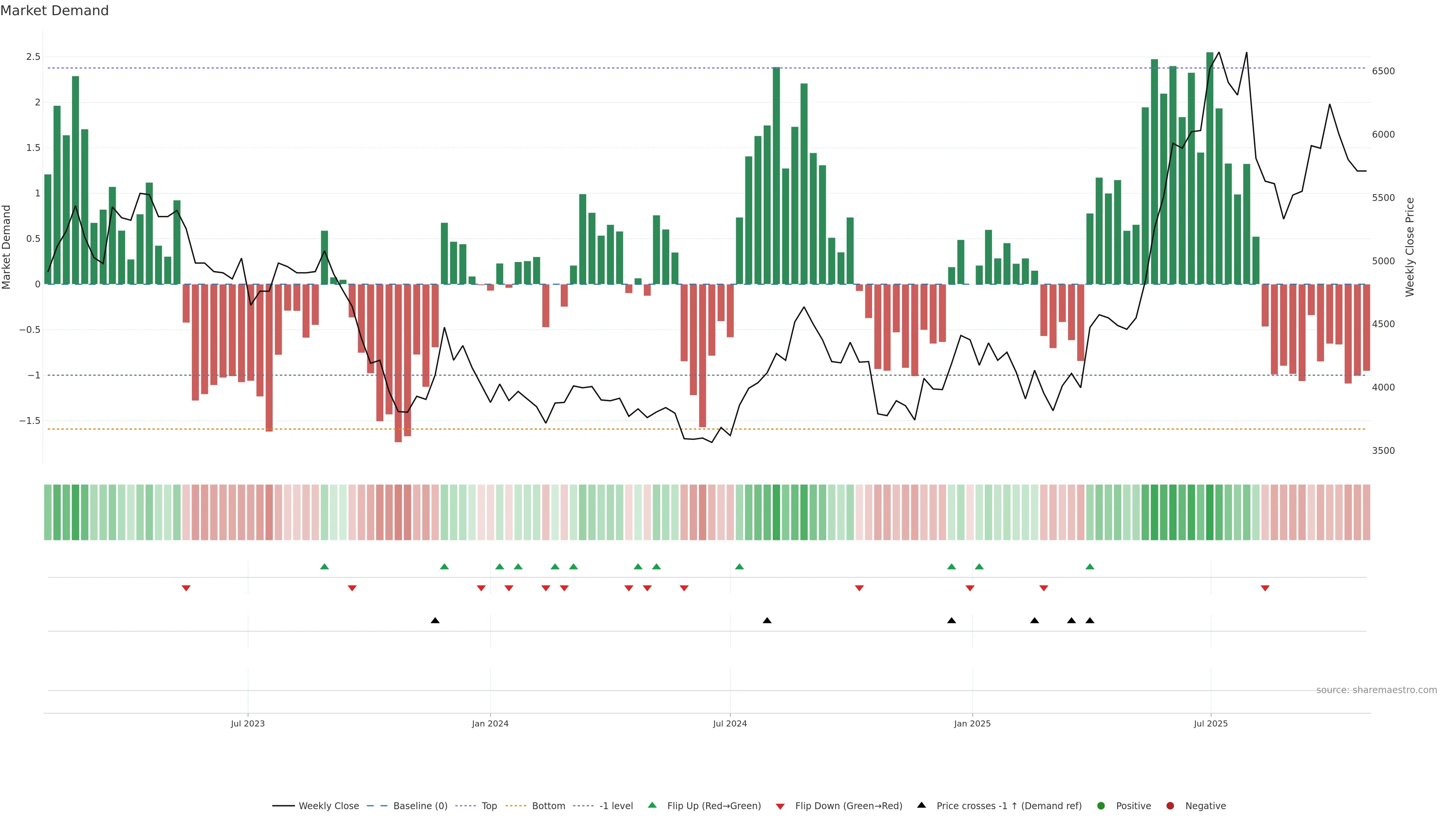
Task: Toggle the Weekly Close legend line
Action: click(x=283, y=805)
